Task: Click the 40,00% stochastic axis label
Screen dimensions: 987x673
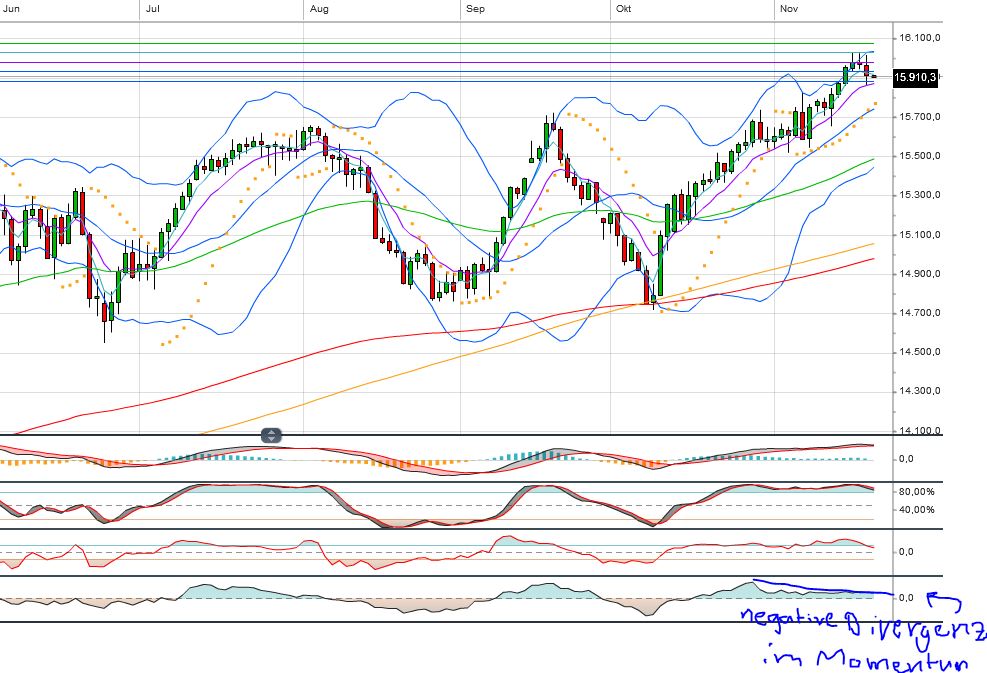Action: [x=916, y=509]
